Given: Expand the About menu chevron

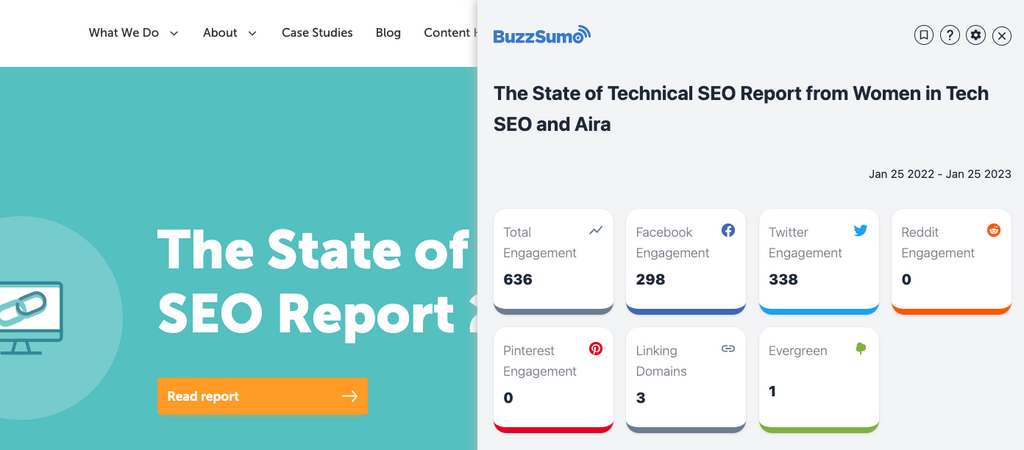Looking at the screenshot, I should pos(252,33).
